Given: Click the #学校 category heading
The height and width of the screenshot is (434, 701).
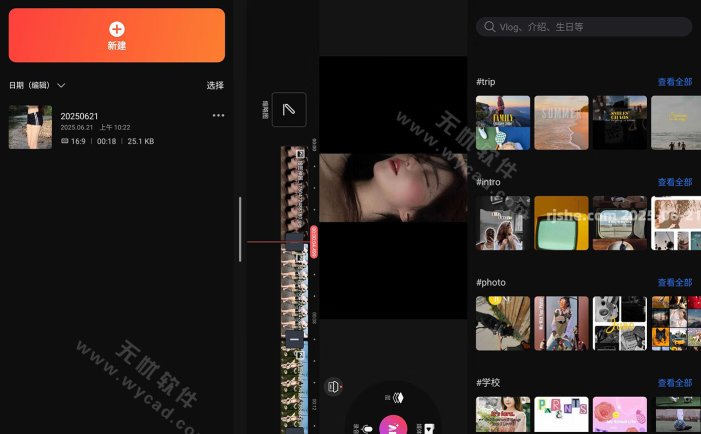Looking at the screenshot, I should click(x=488, y=383).
